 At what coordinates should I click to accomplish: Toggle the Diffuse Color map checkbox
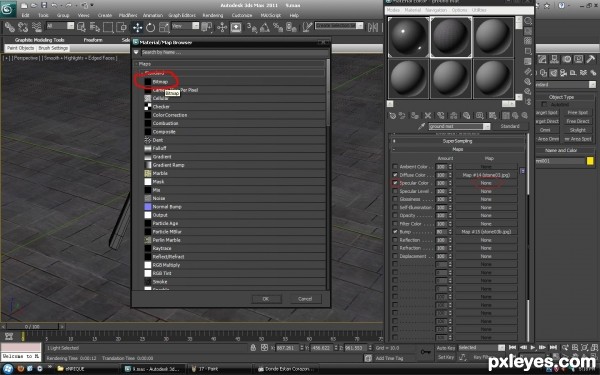[395, 175]
